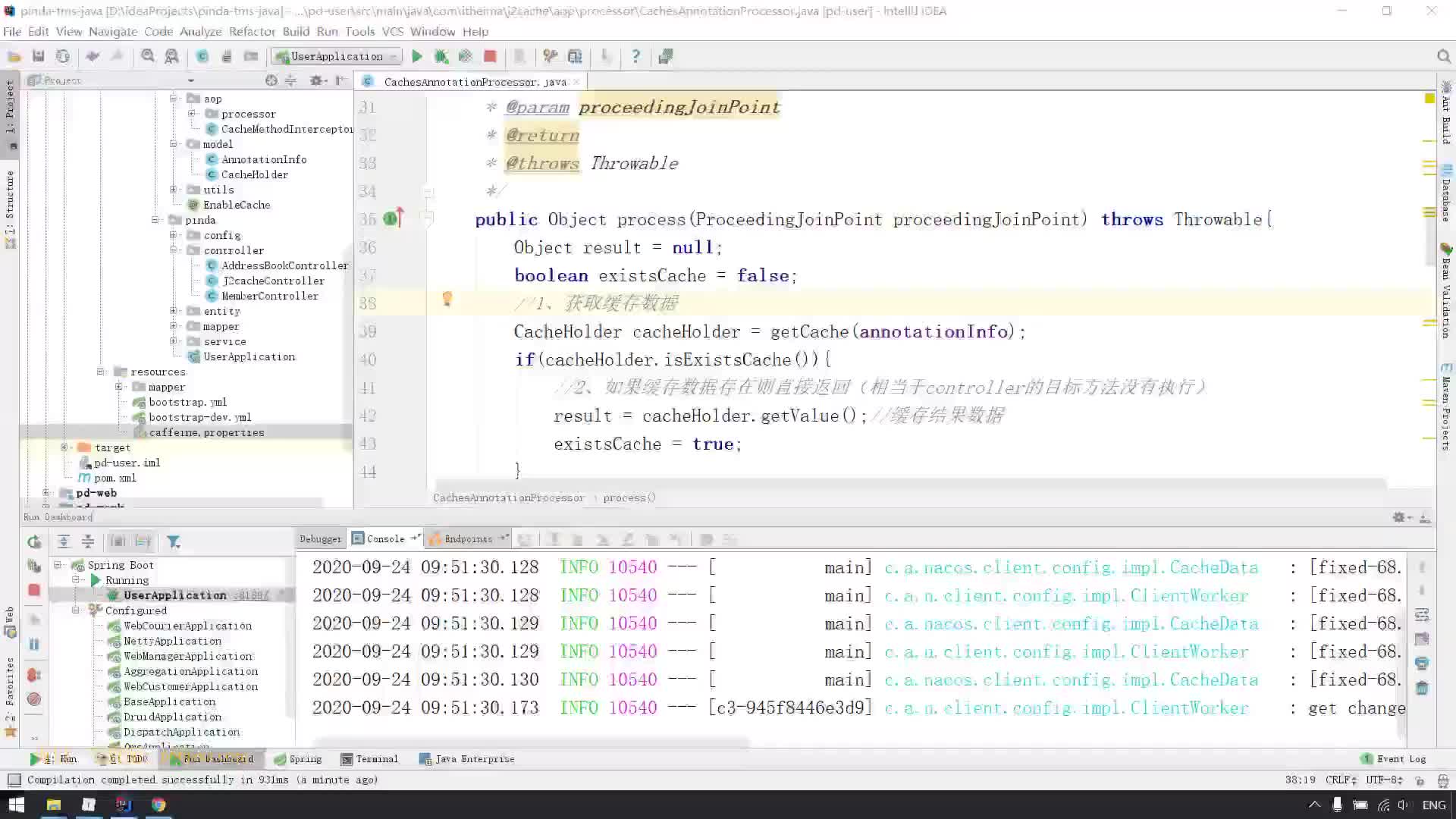Viewport: 1456px width, 819px height.
Task: Click red Stop button in Run Dashboard sidebar
Action: [34, 590]
